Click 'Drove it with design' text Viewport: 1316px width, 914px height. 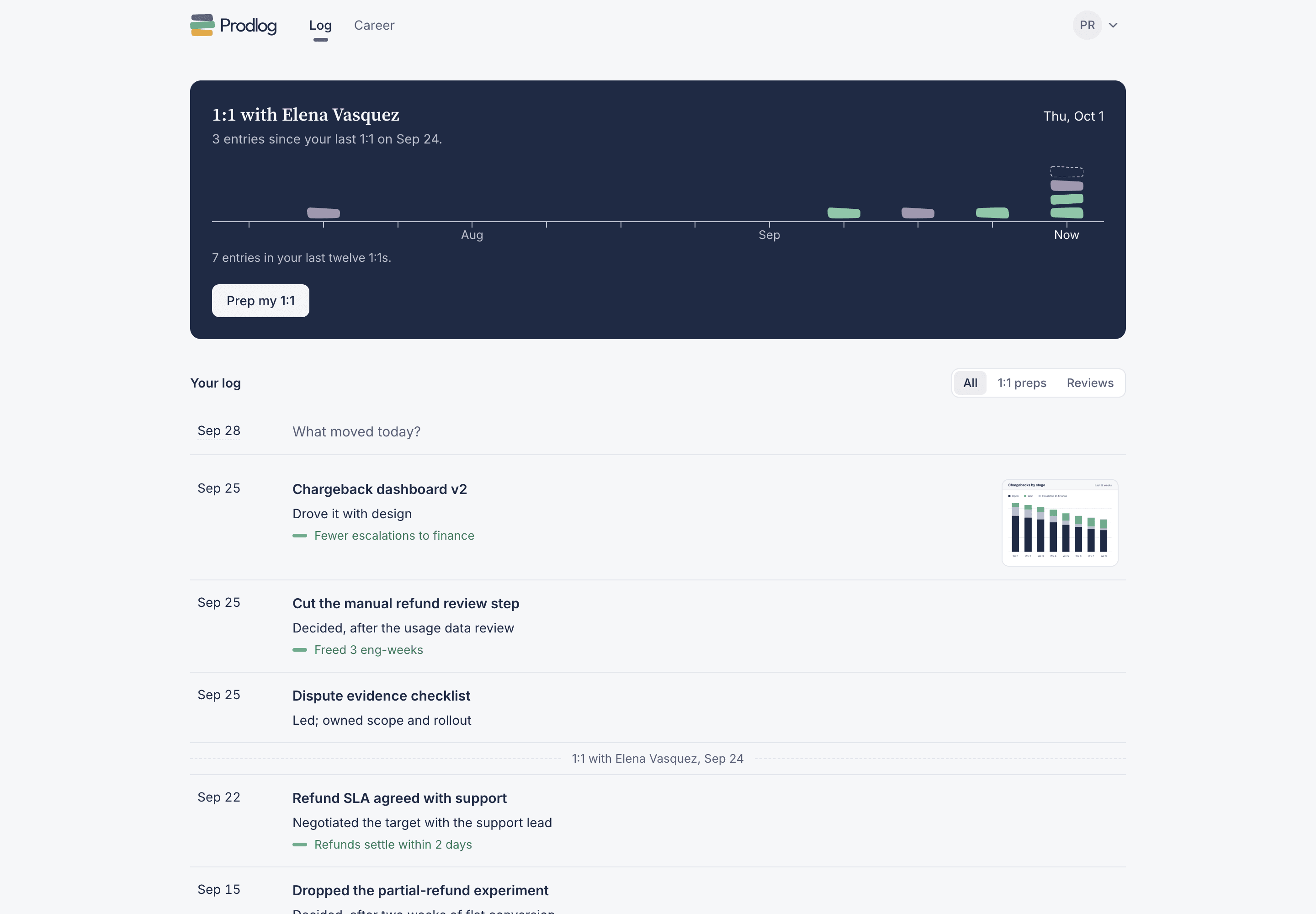click(x=352, y=514)
